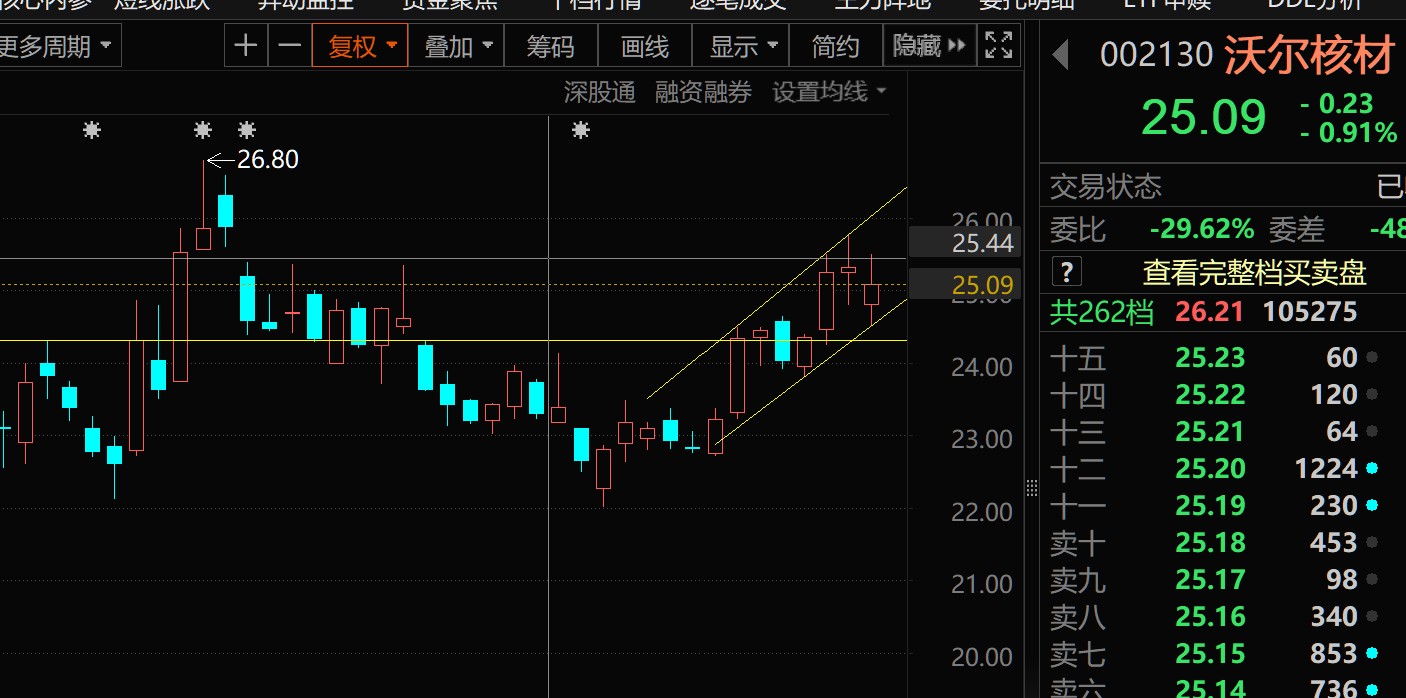The width and height of the screenshot is (1406, 698).
Task: Click the red price 26.21
Action: click(1210, 312)
